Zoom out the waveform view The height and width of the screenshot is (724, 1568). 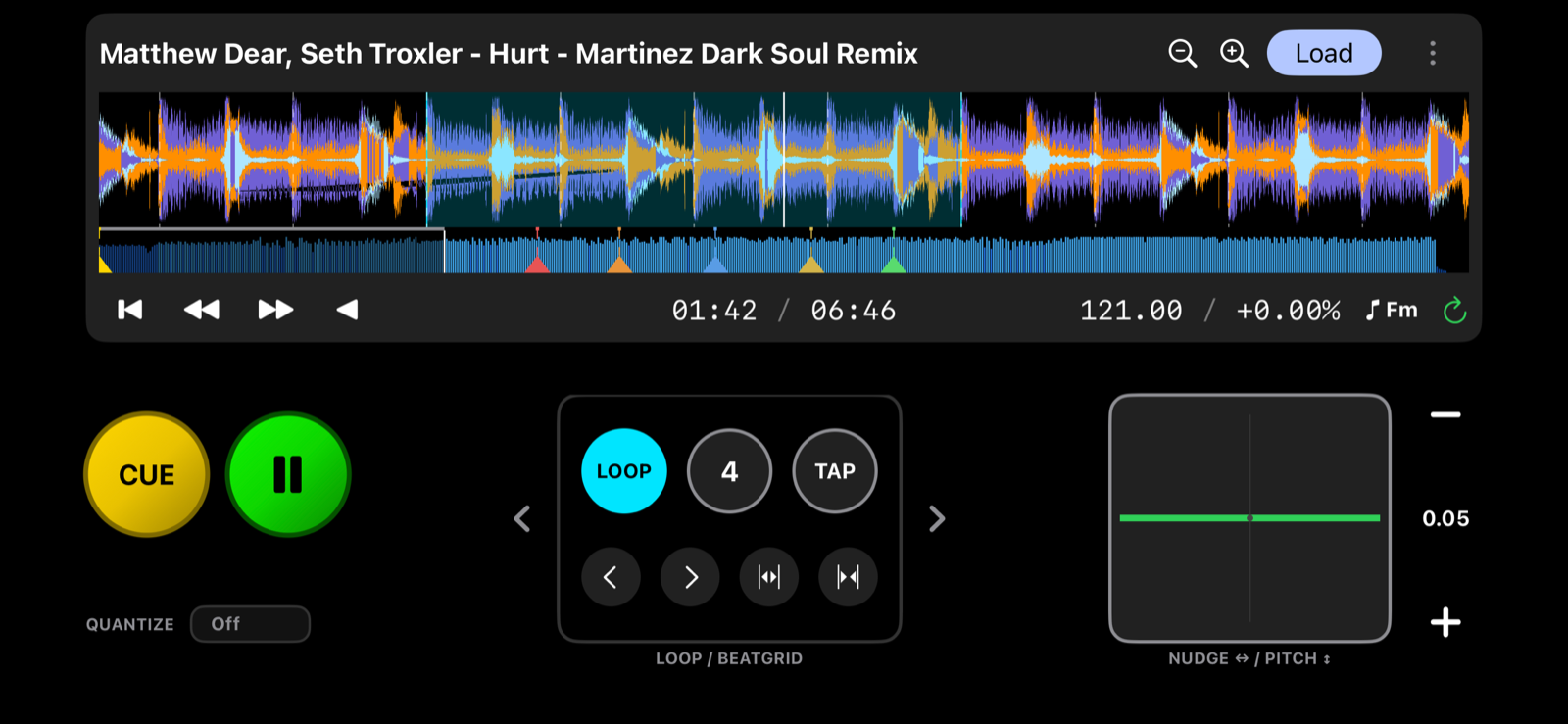pyautogui.click(x=1183, y=53)
